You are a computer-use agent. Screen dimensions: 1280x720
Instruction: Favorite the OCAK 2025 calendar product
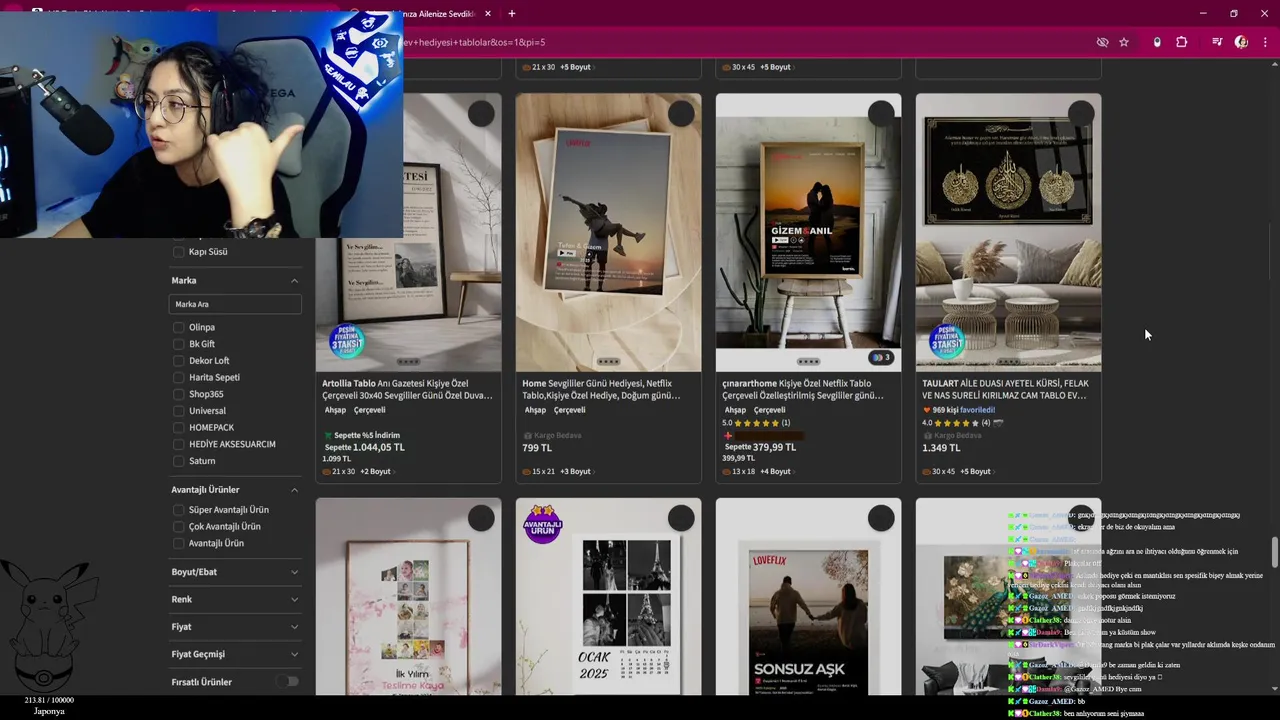[681, 518]
